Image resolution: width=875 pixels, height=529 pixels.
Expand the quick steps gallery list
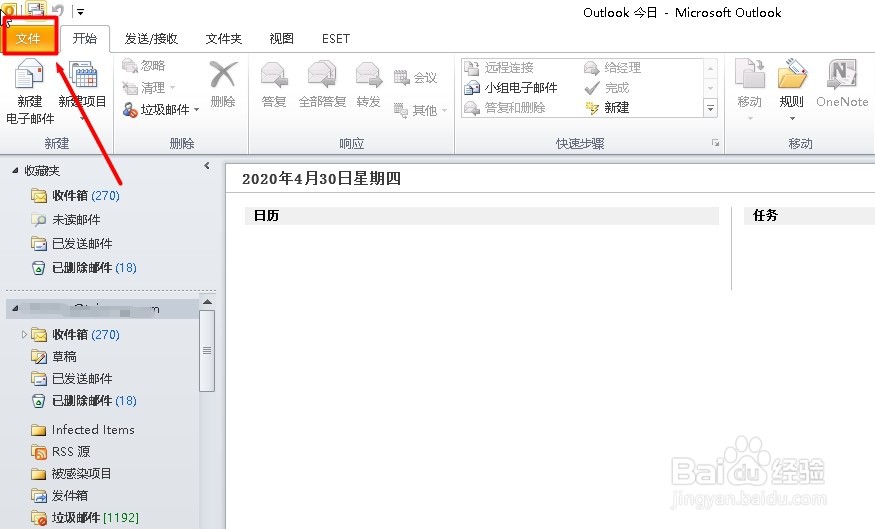pyautogui.click(x=710, y=108)
